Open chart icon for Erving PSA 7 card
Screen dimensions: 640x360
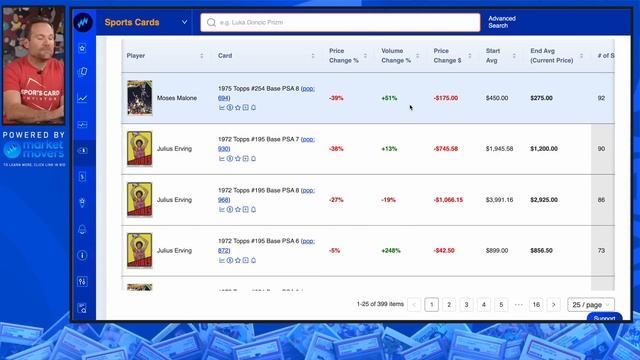[x=222, y=159]
